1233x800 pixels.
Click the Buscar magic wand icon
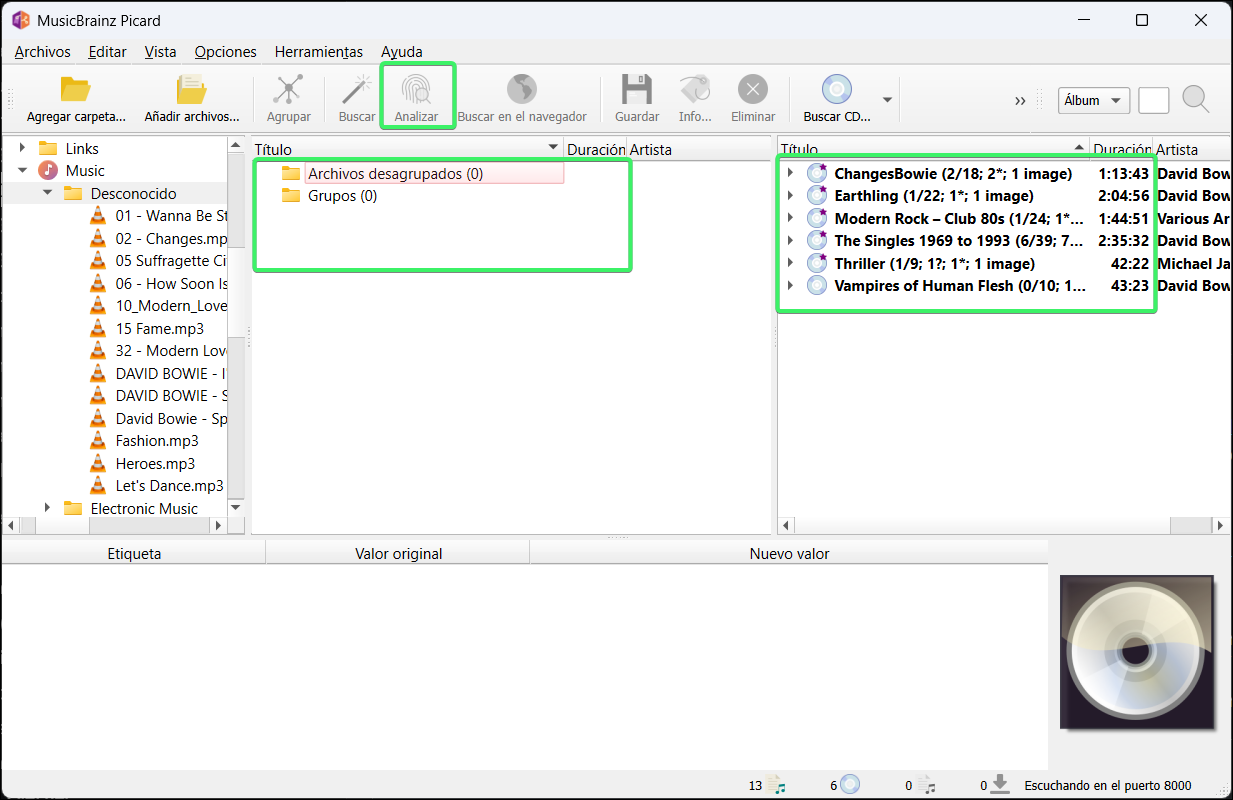[x=357, y=90]
